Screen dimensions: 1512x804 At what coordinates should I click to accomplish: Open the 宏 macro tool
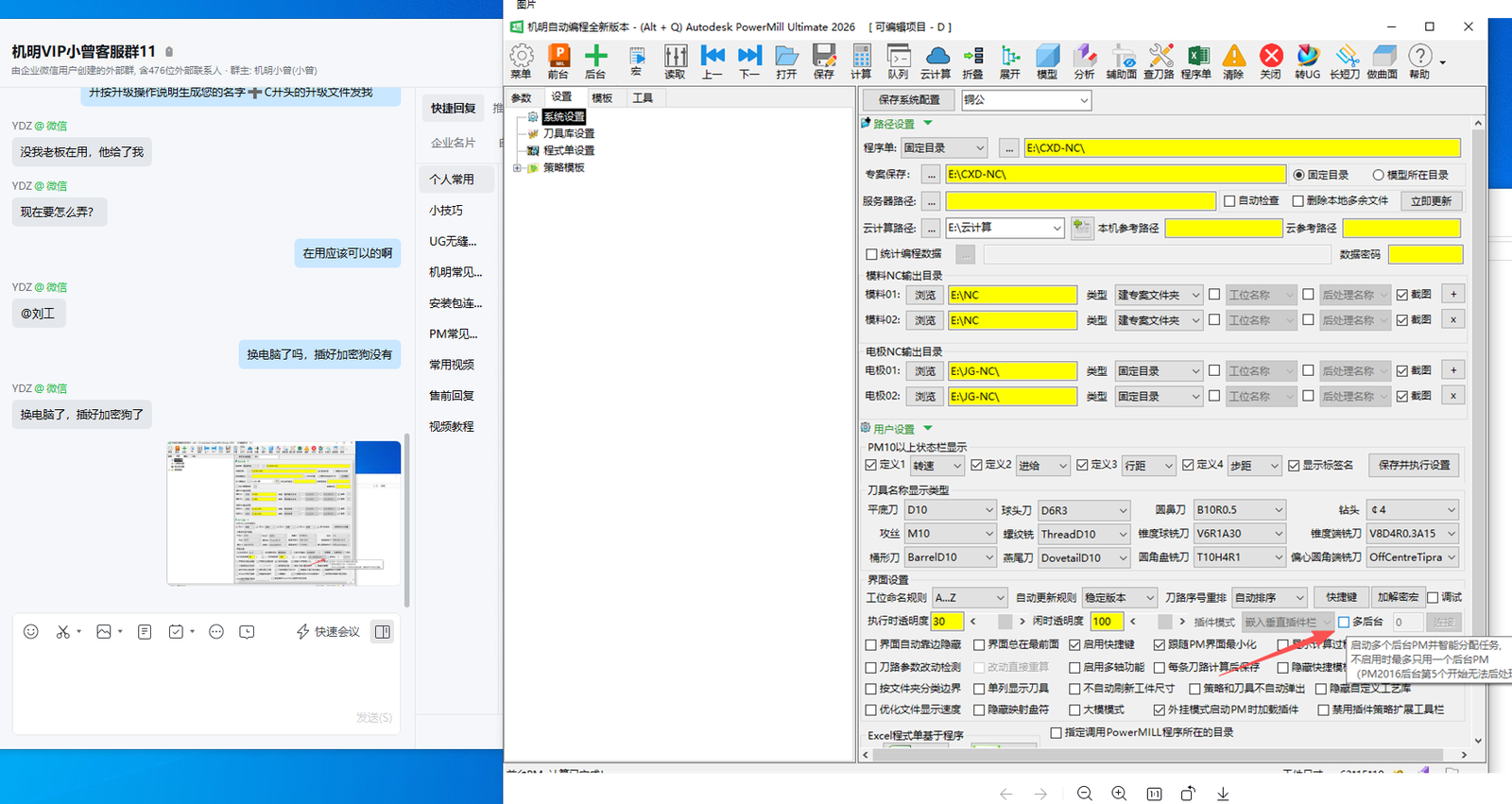[x=636, y=61]
